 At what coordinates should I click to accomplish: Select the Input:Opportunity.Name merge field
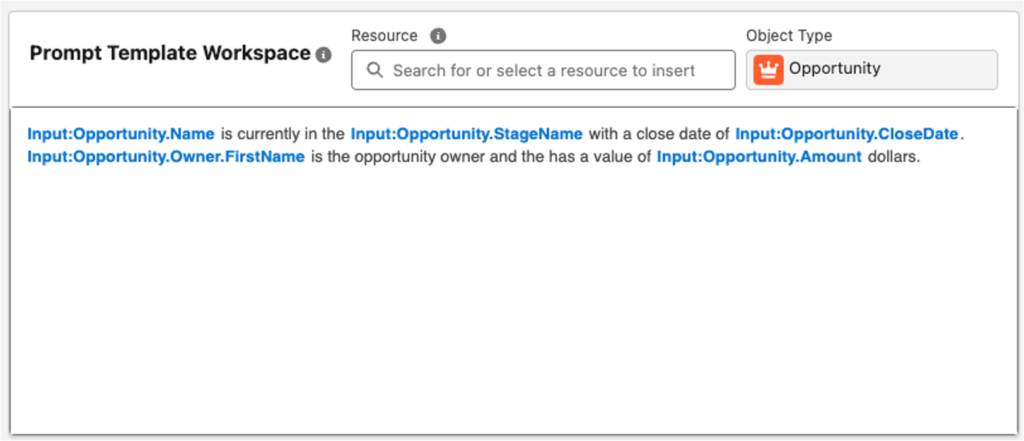click(121, 135)
